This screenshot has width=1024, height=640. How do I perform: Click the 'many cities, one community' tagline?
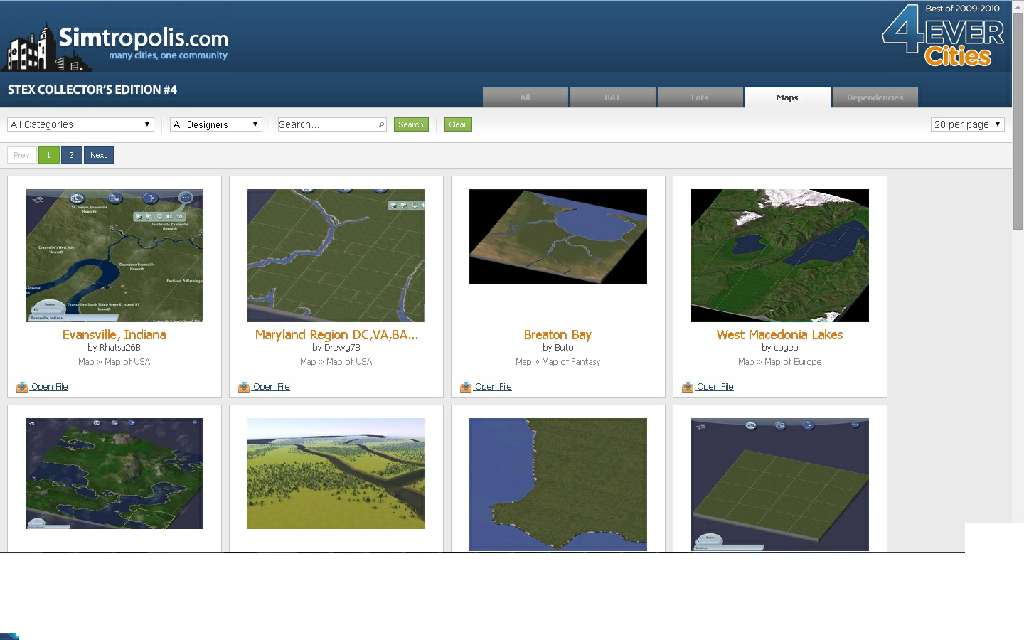coord(168,56)
